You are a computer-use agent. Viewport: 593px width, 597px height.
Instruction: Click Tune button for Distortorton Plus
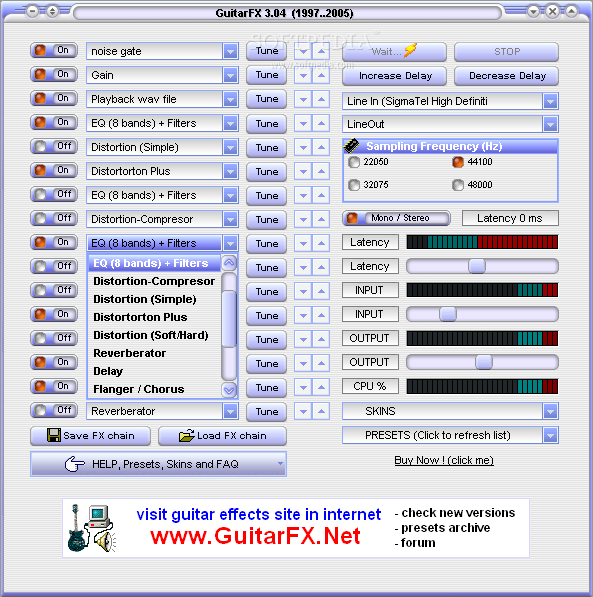[267, 172]
